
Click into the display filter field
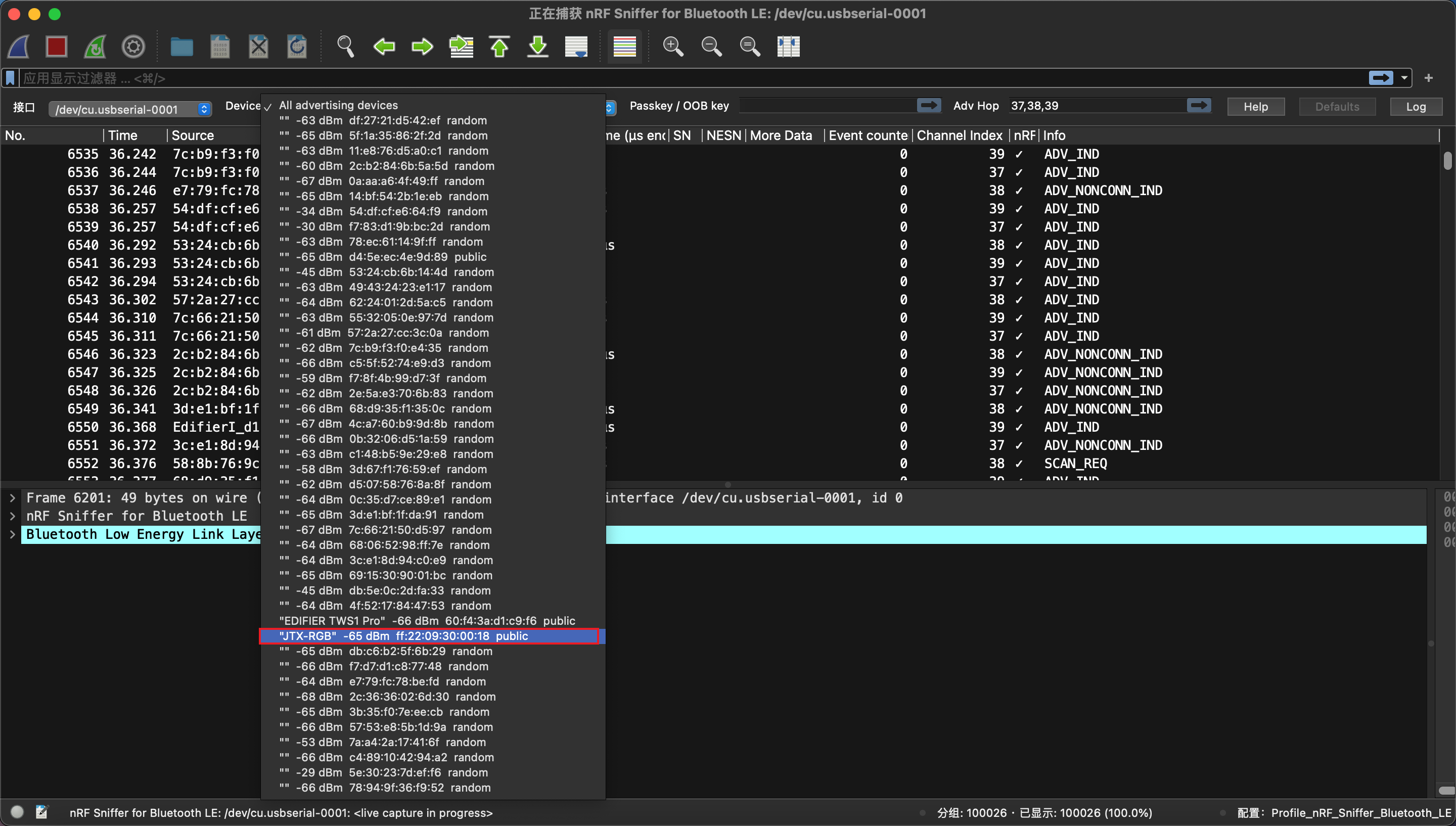692,78
